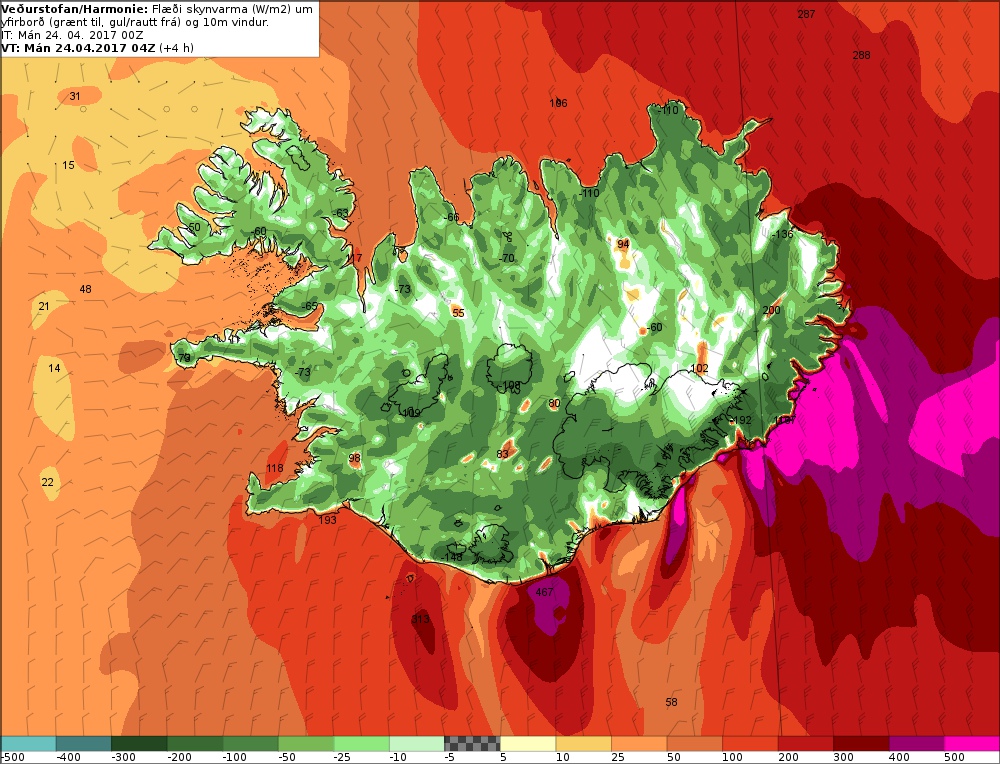Click the map value 288 in the northeast ocean
Screen dimensions: 1000x764
862,55
